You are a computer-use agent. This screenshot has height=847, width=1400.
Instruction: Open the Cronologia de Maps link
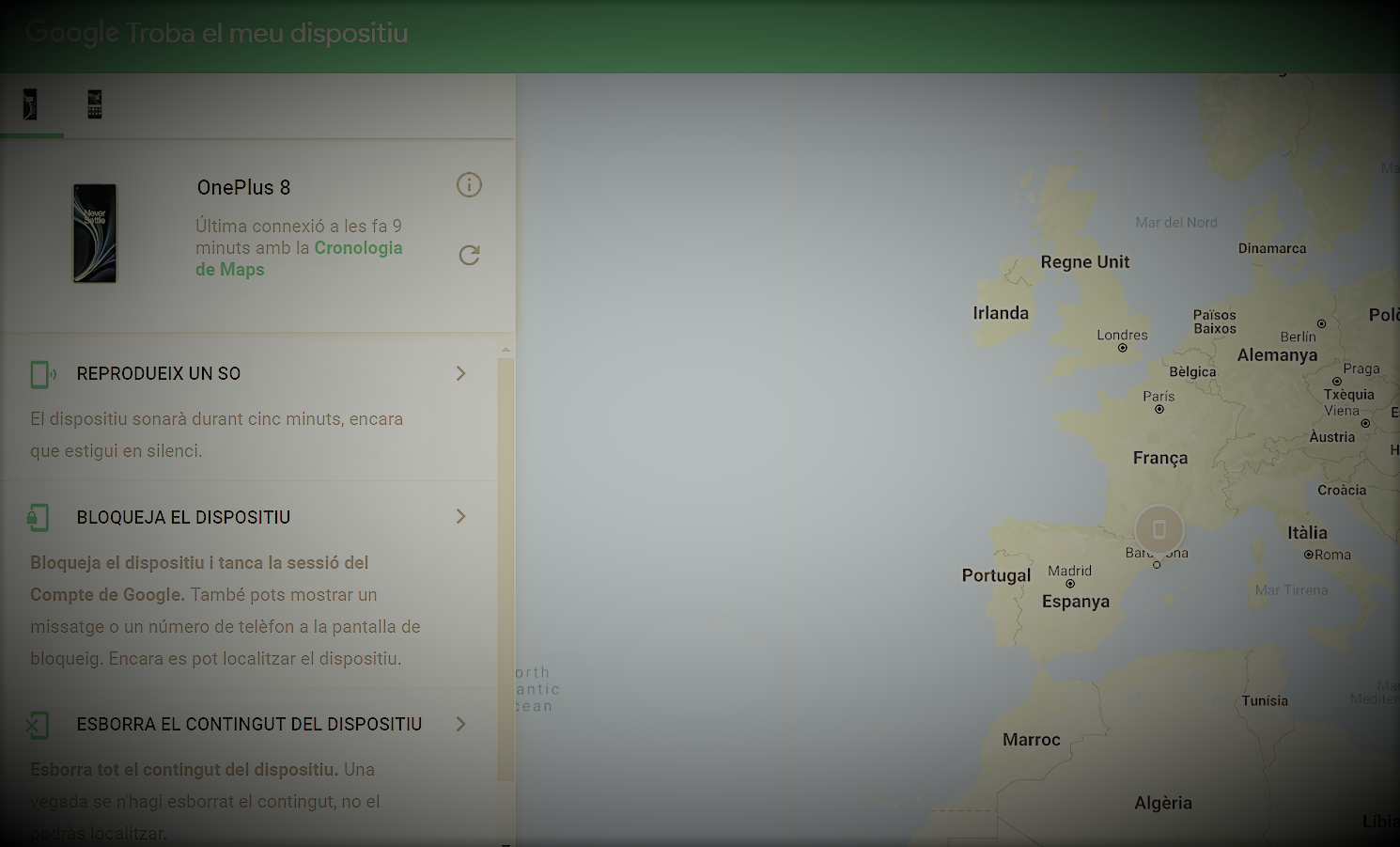299,259
